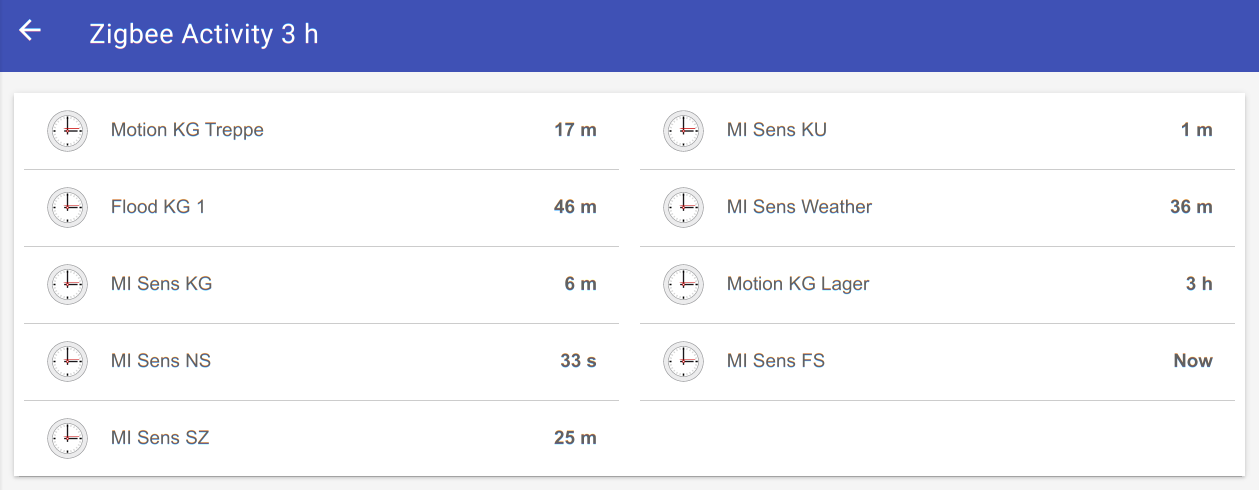Viewport: 1259px width, 490px height.
Task: Click the Now status of MI Sens FS
Action: pyautogui.click(x=1192, y=361)
